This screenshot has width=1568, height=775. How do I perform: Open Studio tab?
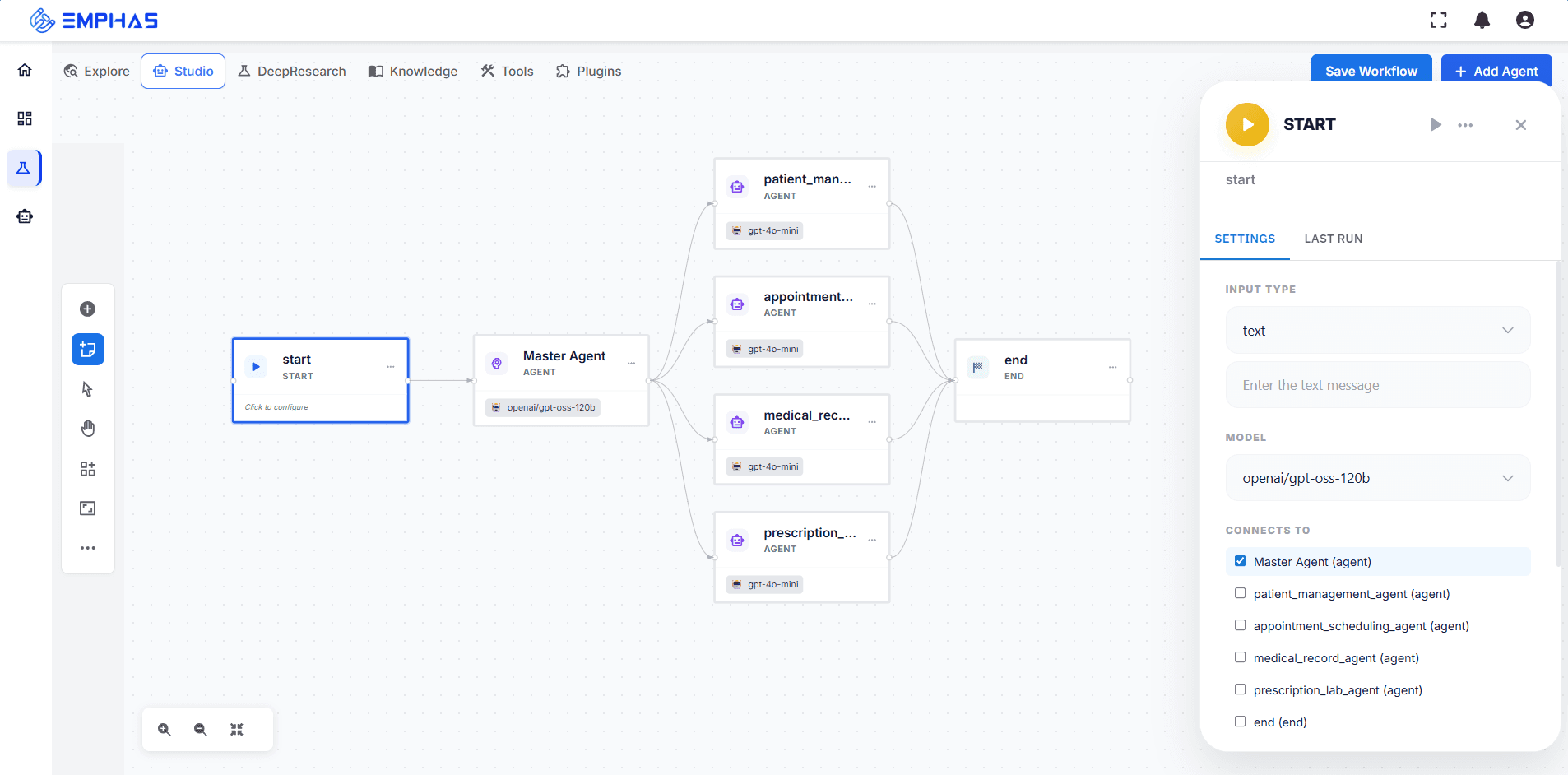click(x=183, y=72)
